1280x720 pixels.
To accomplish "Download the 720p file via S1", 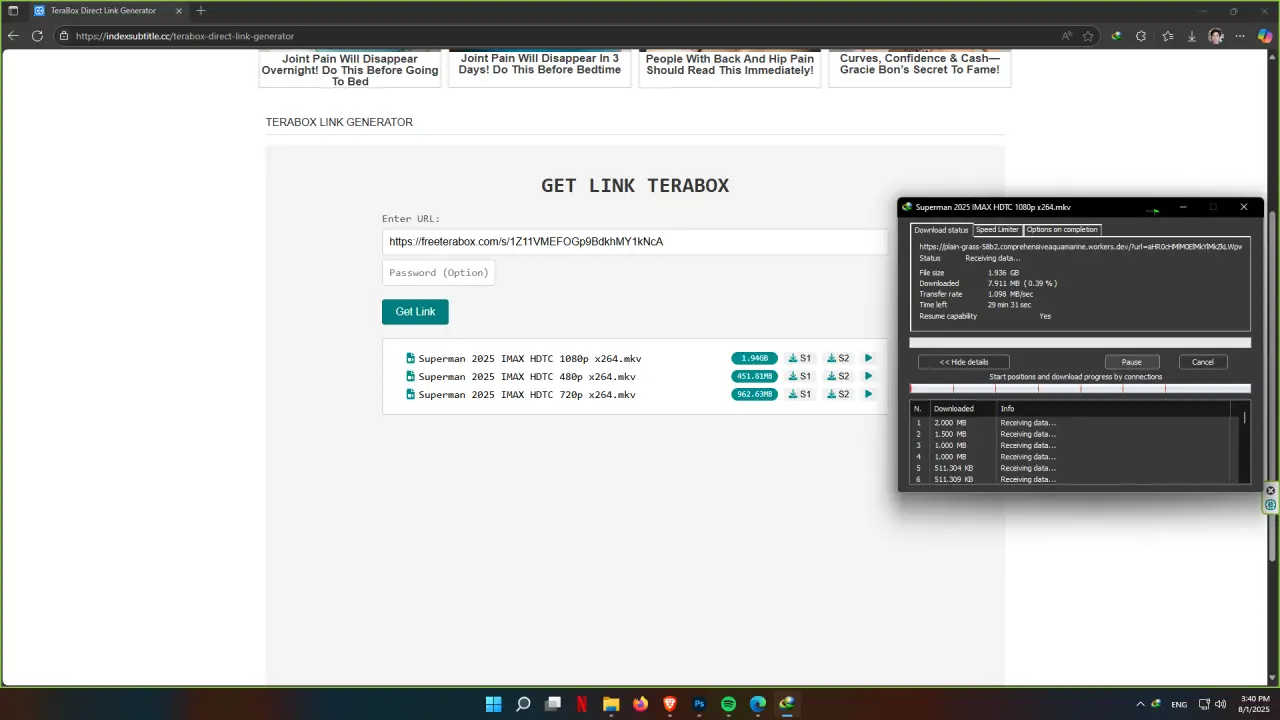I will [x=800, y=394].
